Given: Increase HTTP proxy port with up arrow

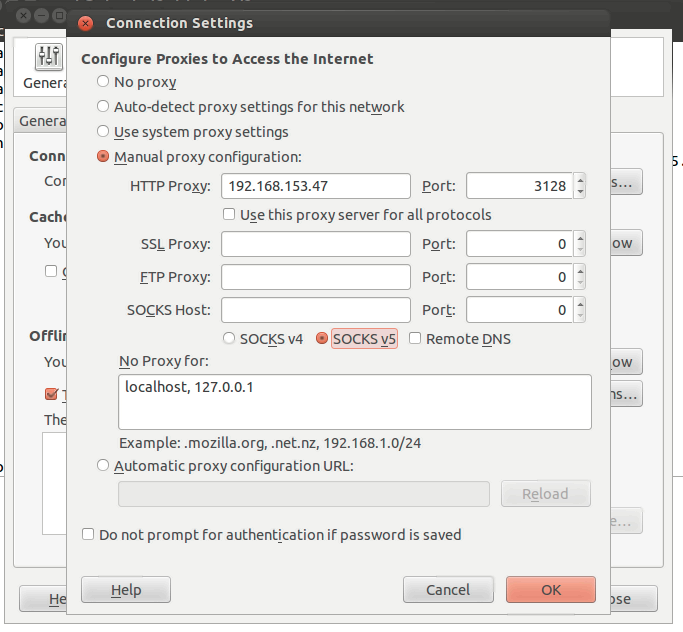Looking at the screenshot, I should [x=581, y=181].
